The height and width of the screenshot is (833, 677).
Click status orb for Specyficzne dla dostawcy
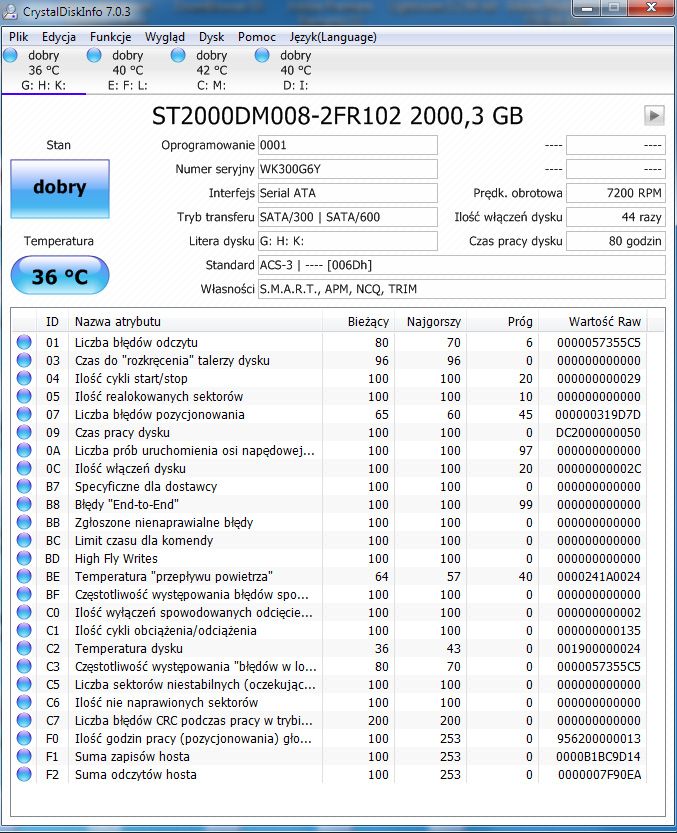pos(24,486)
